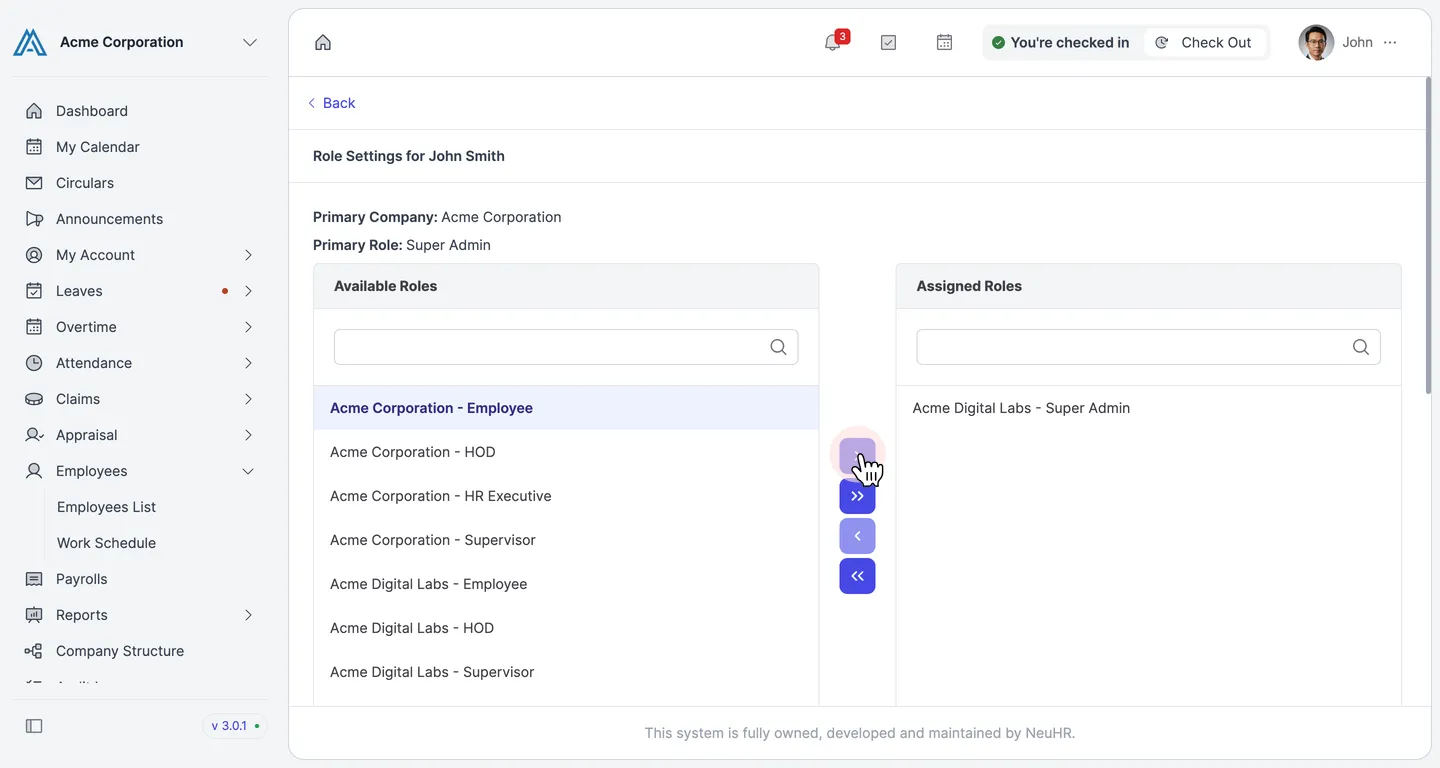The width and height of the screenshot is (1440, 768).
Task: Click the Attendance clock icon
Action: pyautogui.click(x=34, y=363)
